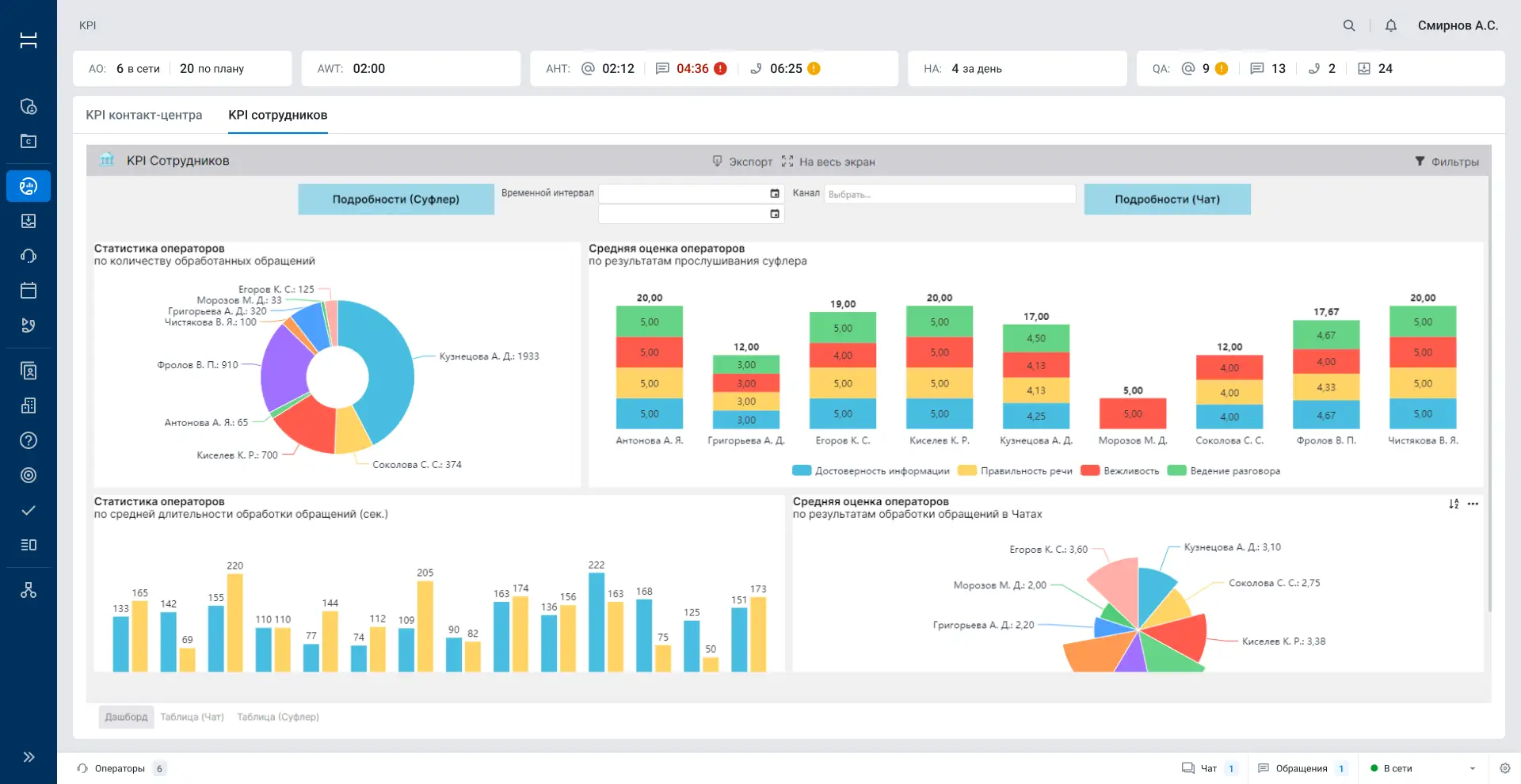Expand sidebar with double chevron icon

click(29, 757)
